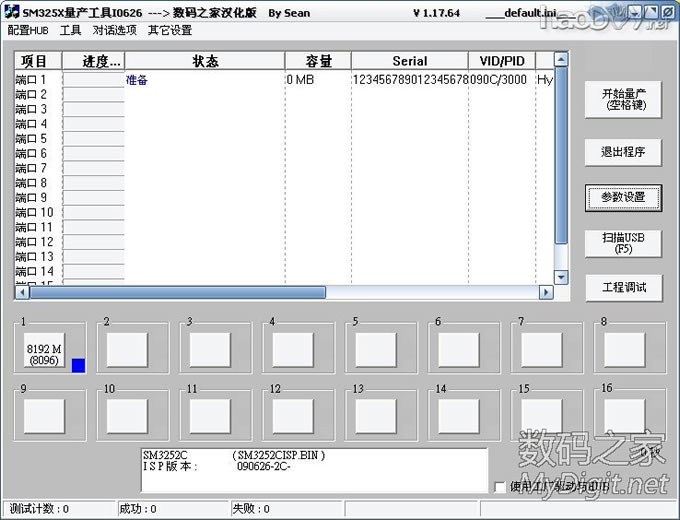Toggle the 使用工厂驱动 checkbox
The width and height of the screenshot is (680, 520).
500,487
